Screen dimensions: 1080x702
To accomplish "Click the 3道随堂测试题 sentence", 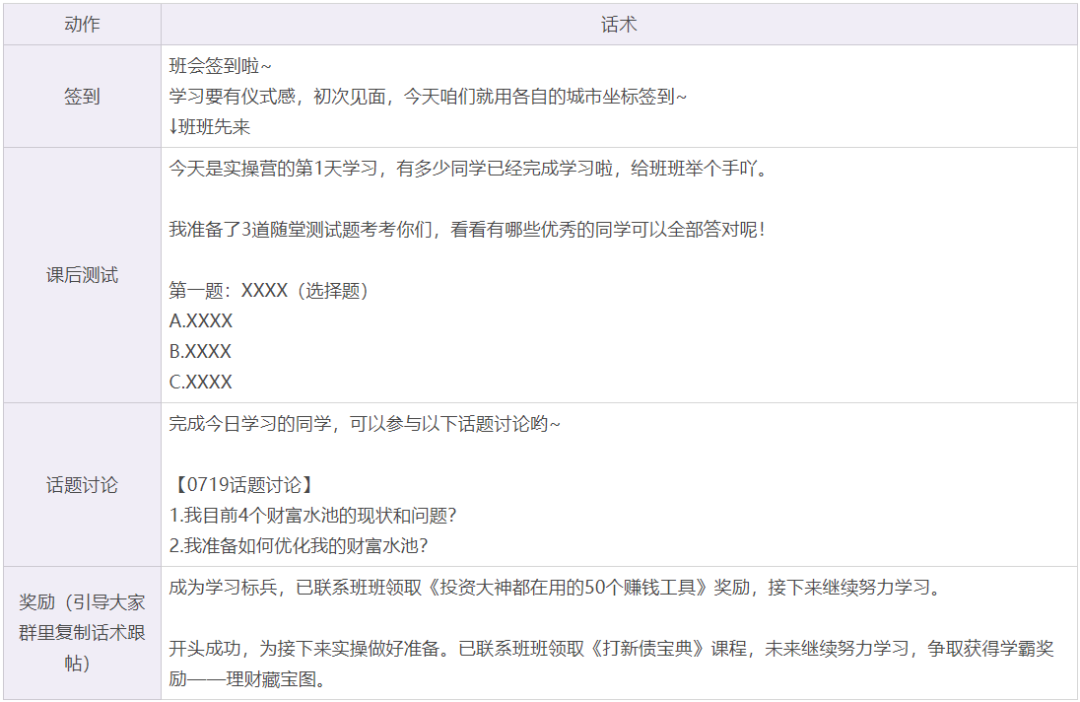I will pyautogui.click(x=467, y=229).
